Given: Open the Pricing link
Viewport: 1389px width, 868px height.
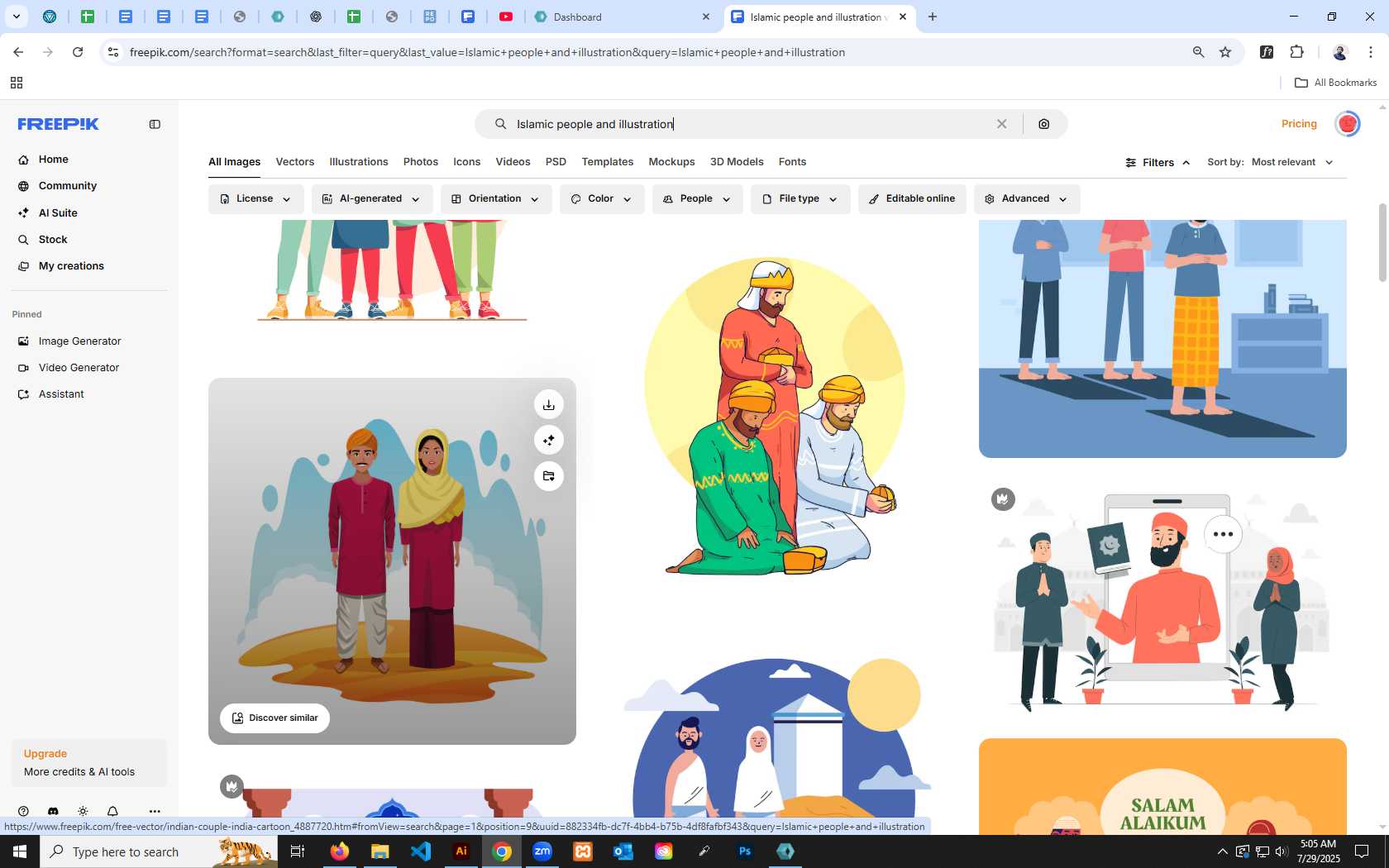Looking at the screenshot, I should coord(1299,124).
